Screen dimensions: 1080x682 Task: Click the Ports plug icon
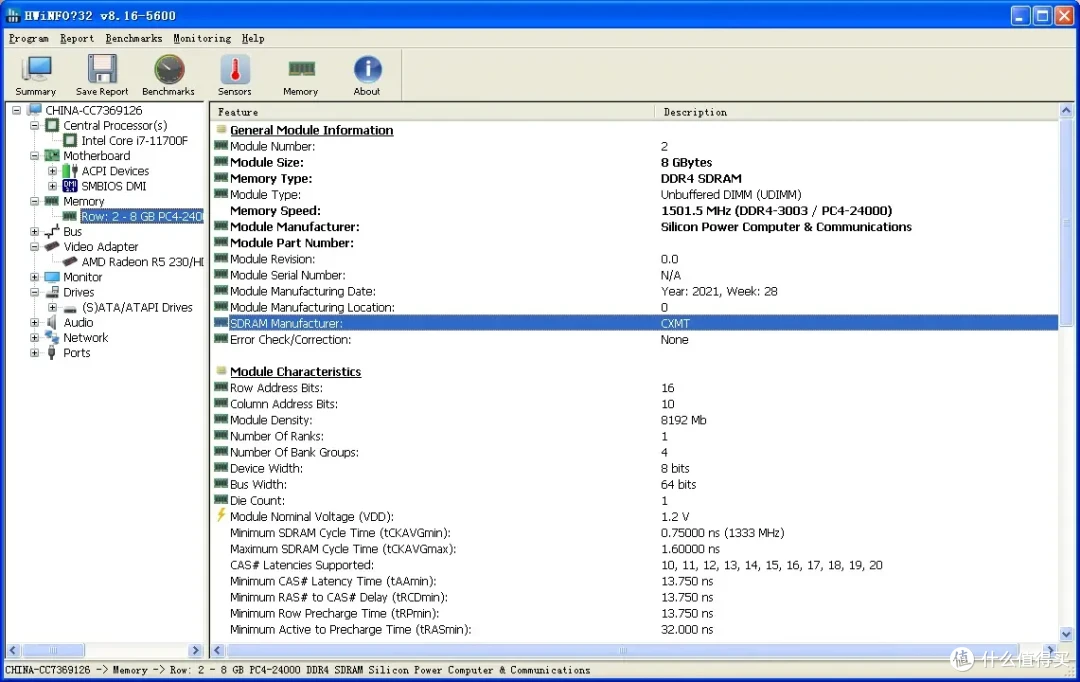click(x=52, y=352)
